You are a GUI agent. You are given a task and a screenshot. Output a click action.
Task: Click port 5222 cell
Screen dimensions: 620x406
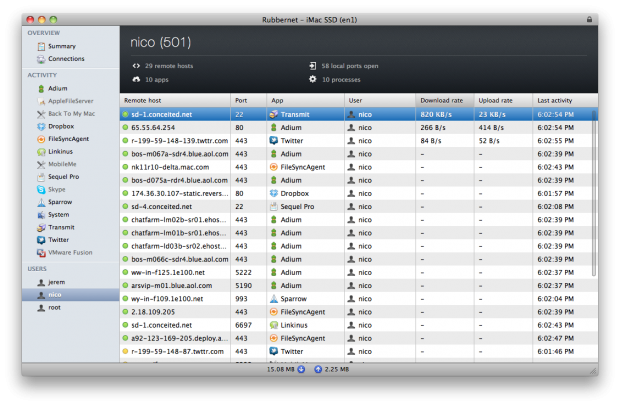click(x=243, y=272)
